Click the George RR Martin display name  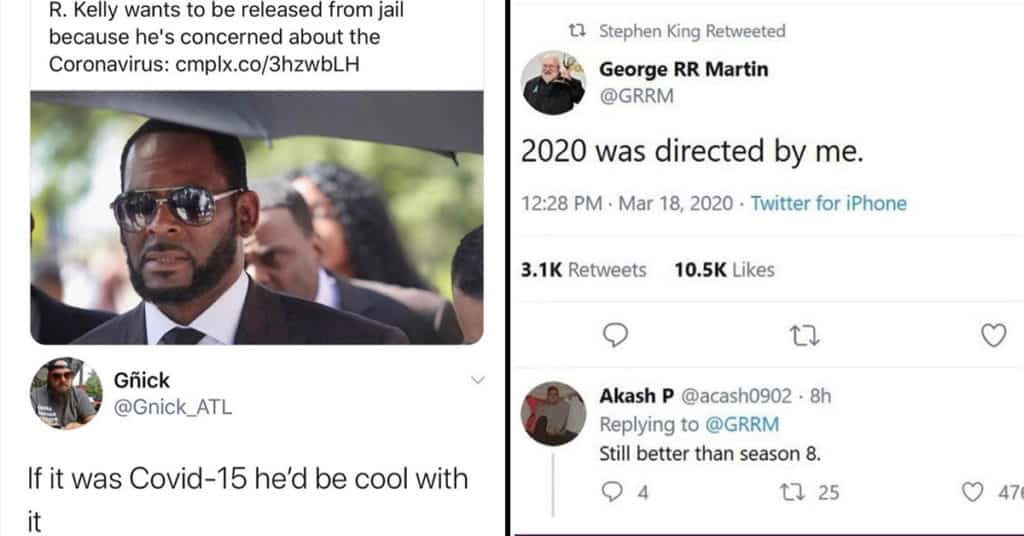point(684,69)
